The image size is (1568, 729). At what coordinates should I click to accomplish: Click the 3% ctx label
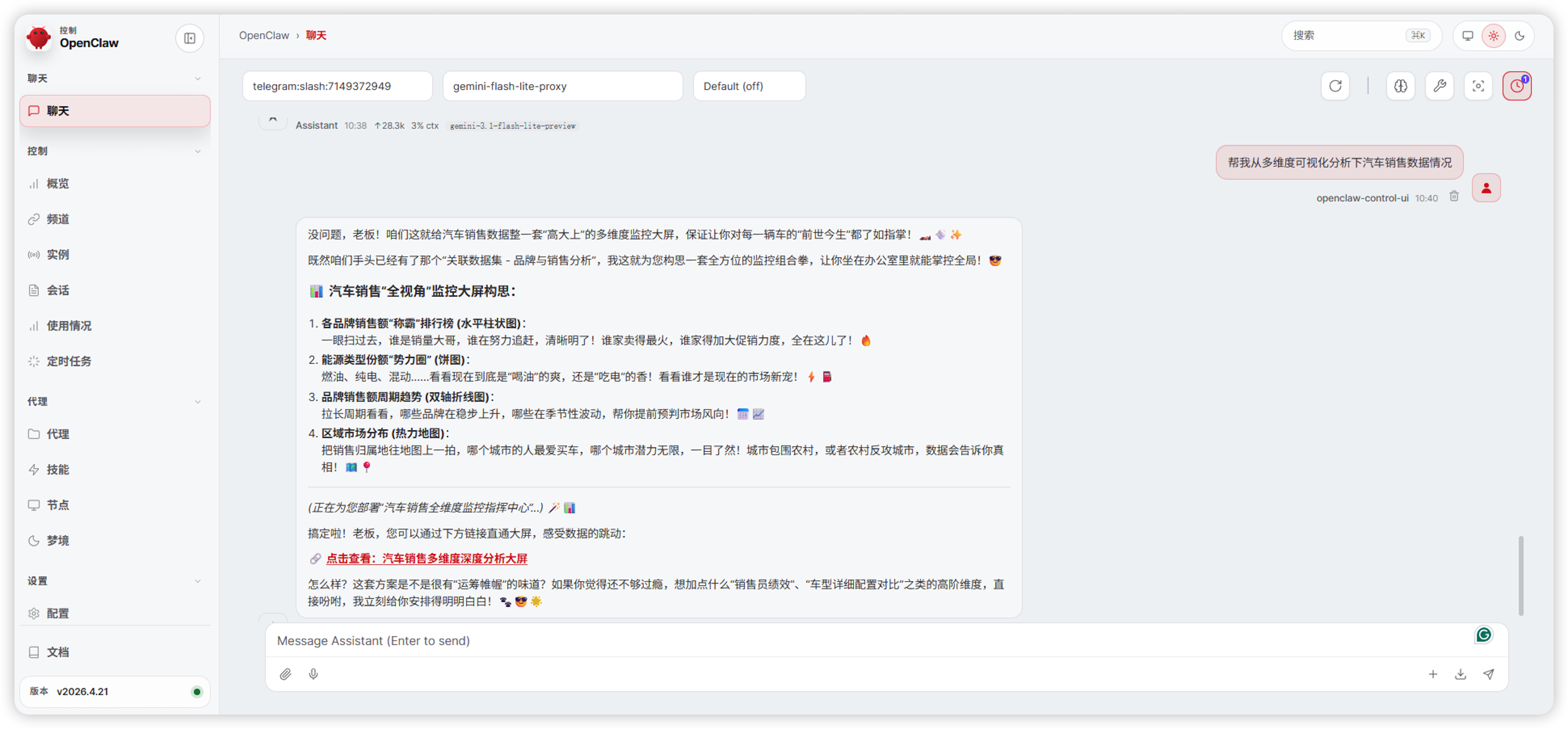point(424,125)
